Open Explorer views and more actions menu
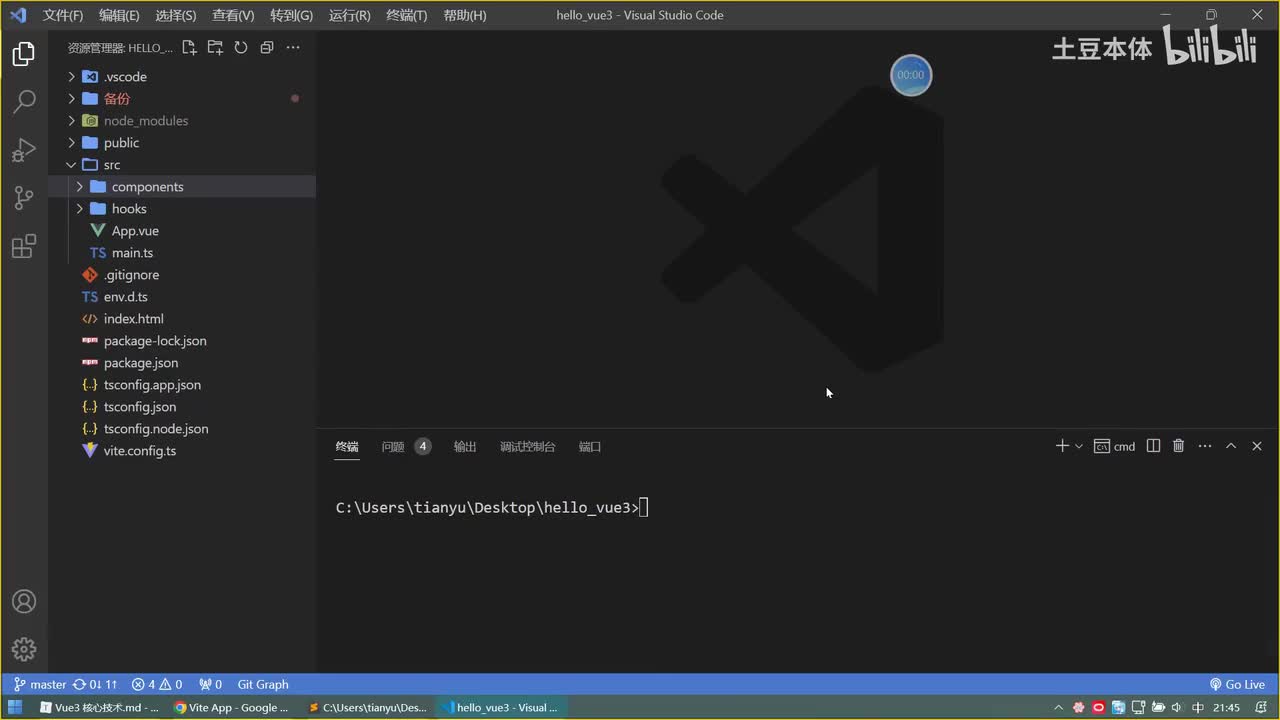 pos(293,48)
